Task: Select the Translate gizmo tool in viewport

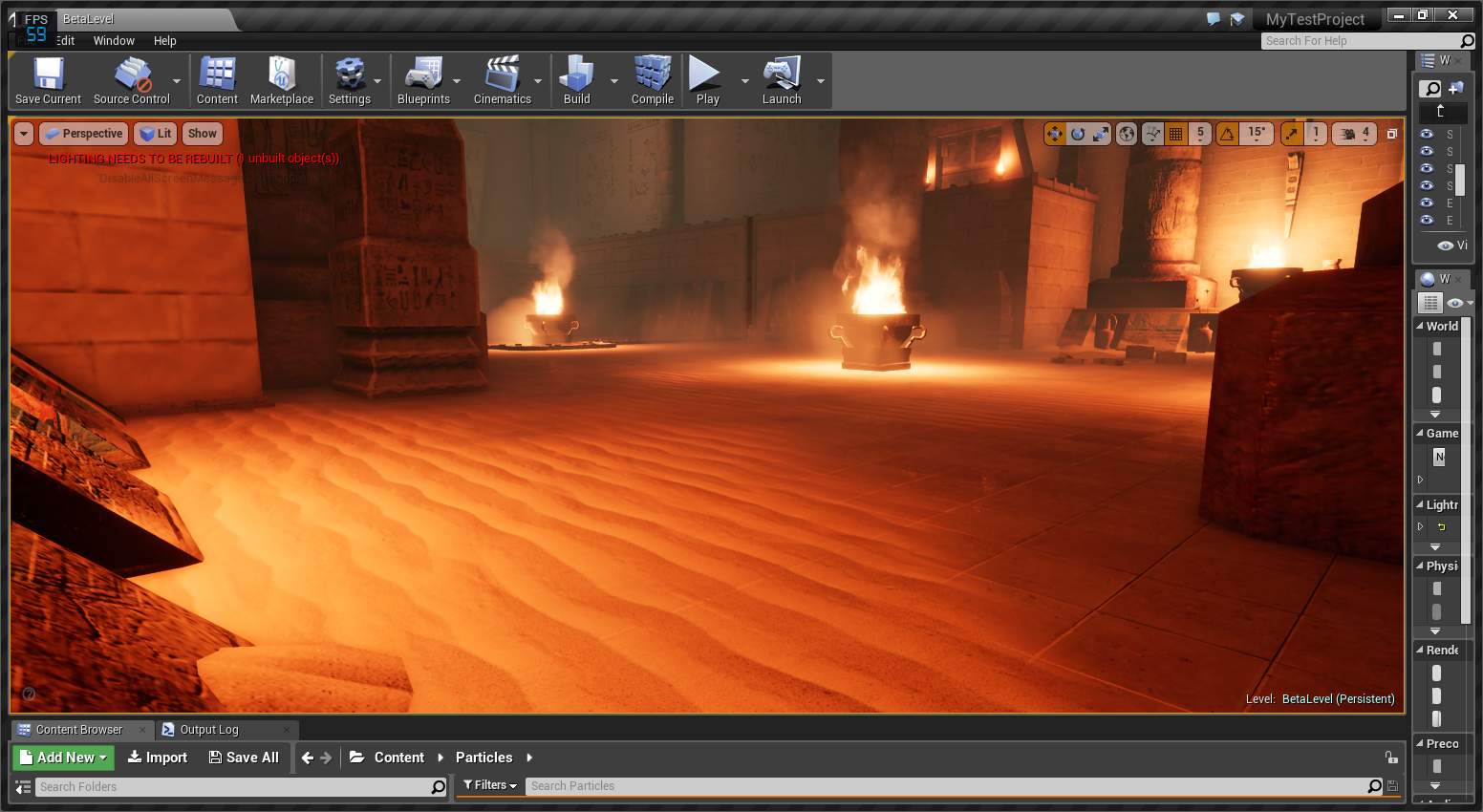Action: (1054, 134)
